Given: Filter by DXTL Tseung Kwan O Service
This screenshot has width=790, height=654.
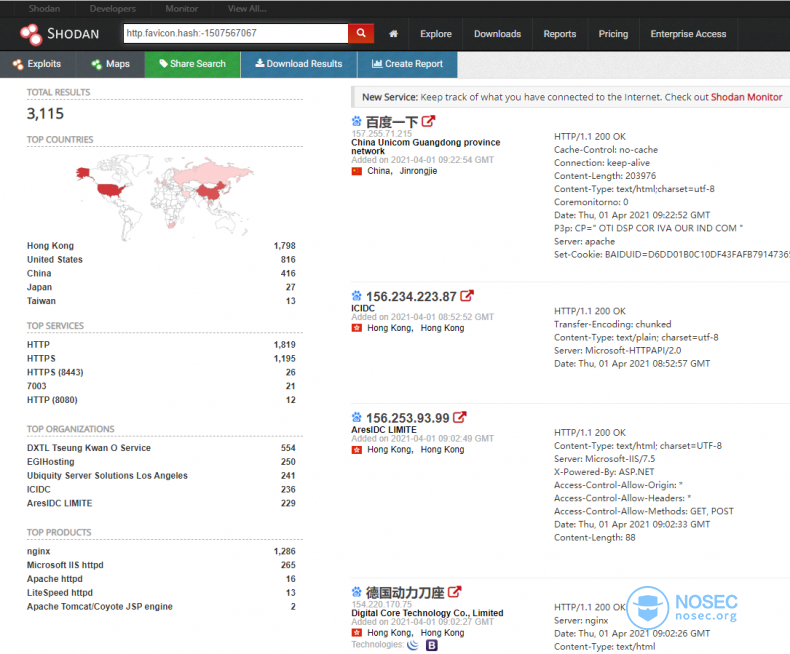Looking at the screenshot, I should point(89,448).
